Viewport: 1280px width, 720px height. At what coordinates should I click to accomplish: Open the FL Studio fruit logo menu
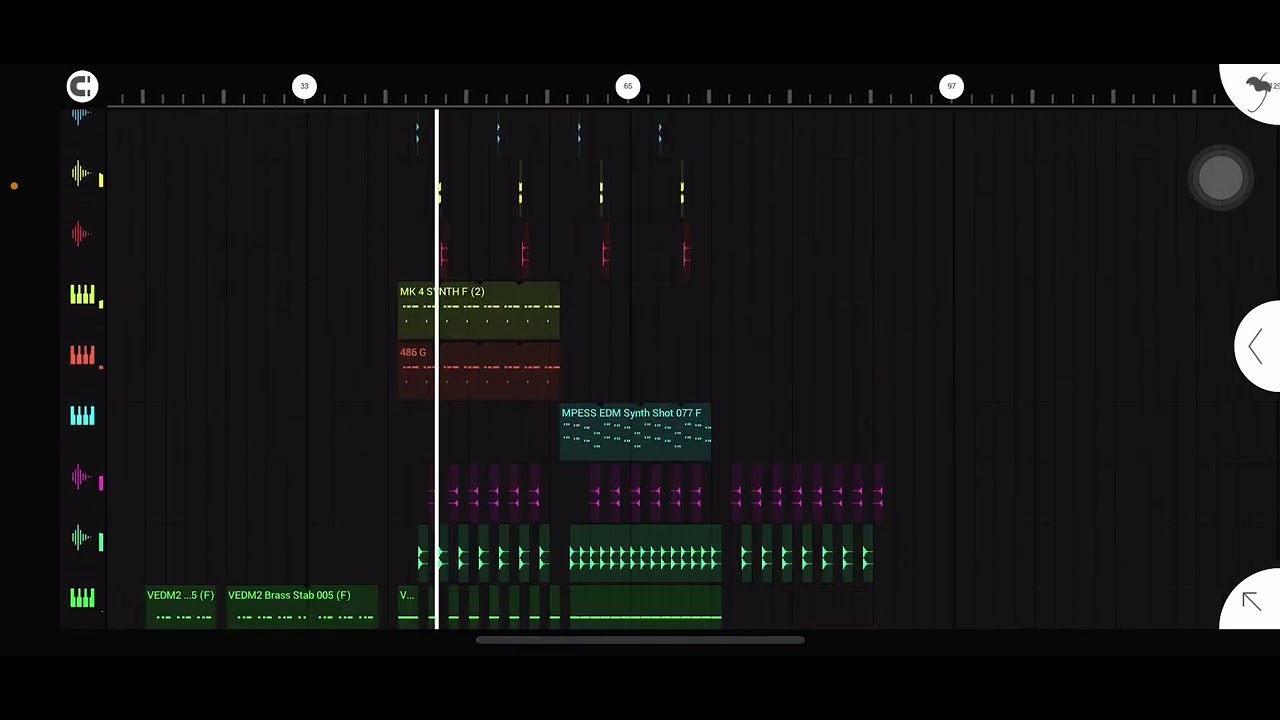[x=1256, y=92]
